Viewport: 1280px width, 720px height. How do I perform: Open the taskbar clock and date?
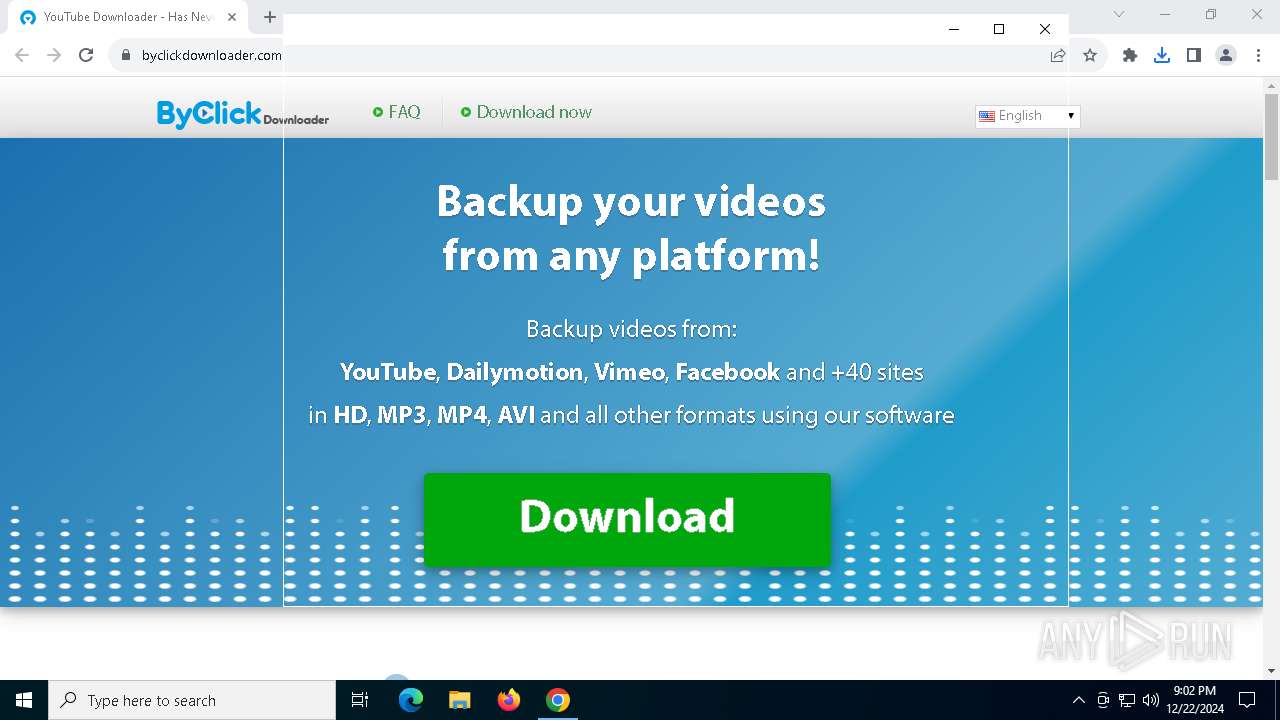tap(1195, 700)
